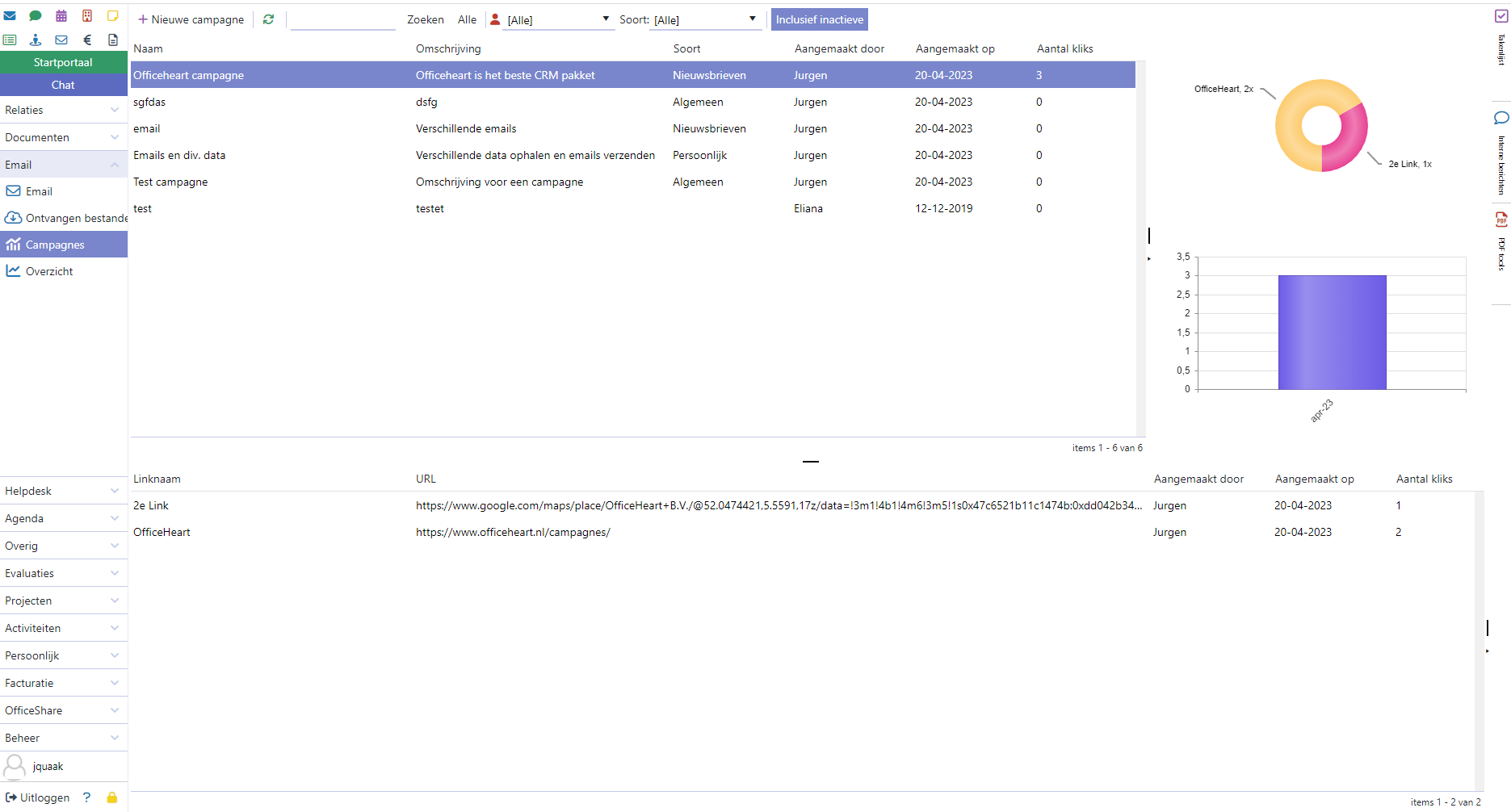Click the red user filter icon
1511x812 pixels.
pyautogui.click(x=495, y=19)
